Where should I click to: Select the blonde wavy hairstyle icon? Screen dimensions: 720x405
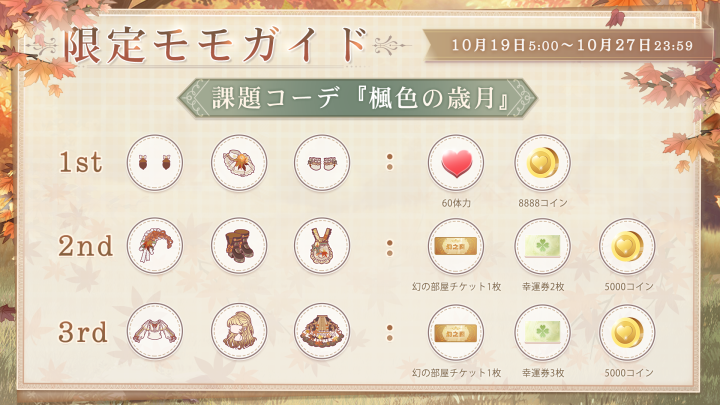tap(239, 332)
